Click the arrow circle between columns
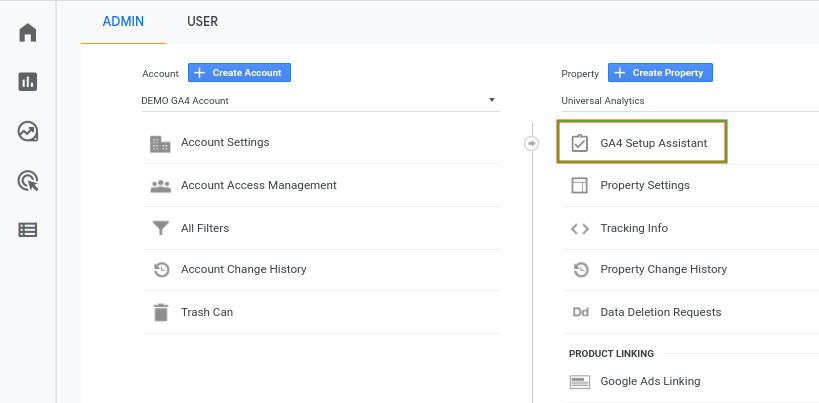The image size is (819, 403). [x=531, y=143]
